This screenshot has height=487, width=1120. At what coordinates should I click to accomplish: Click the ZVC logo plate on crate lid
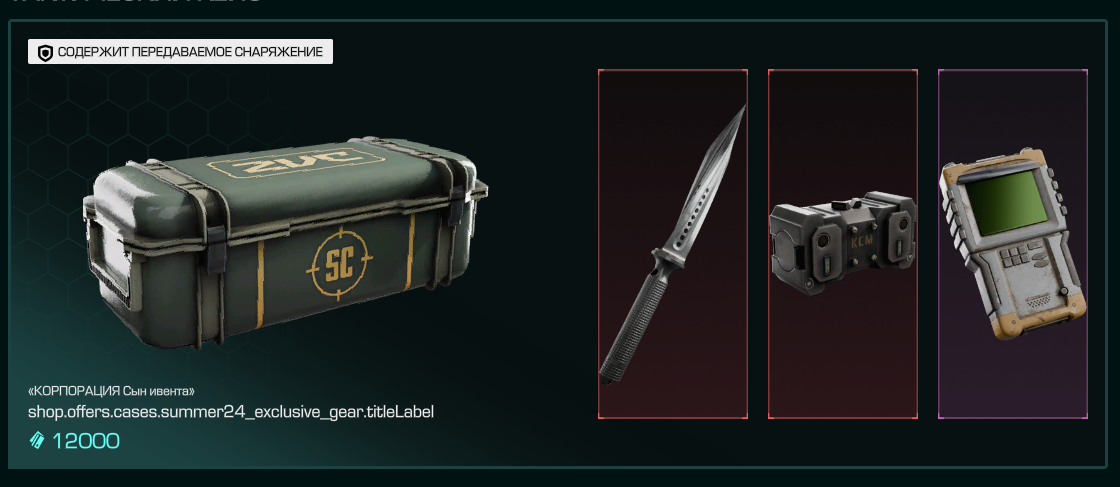tap(296, 163)
